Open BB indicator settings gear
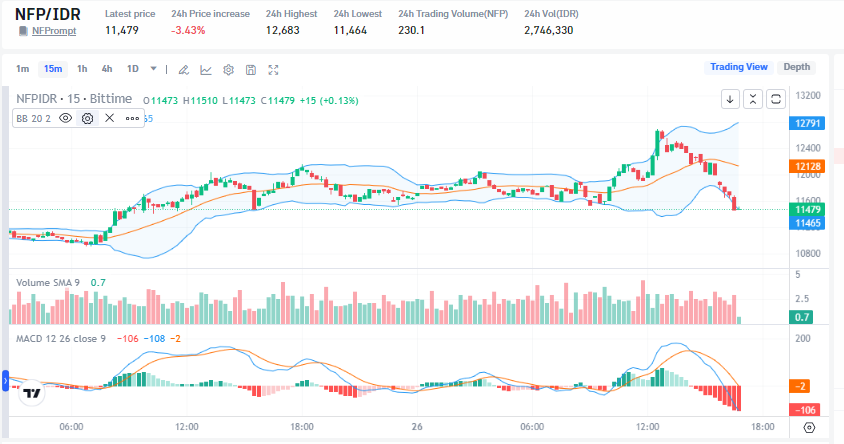844x444 pixels. 88,118
